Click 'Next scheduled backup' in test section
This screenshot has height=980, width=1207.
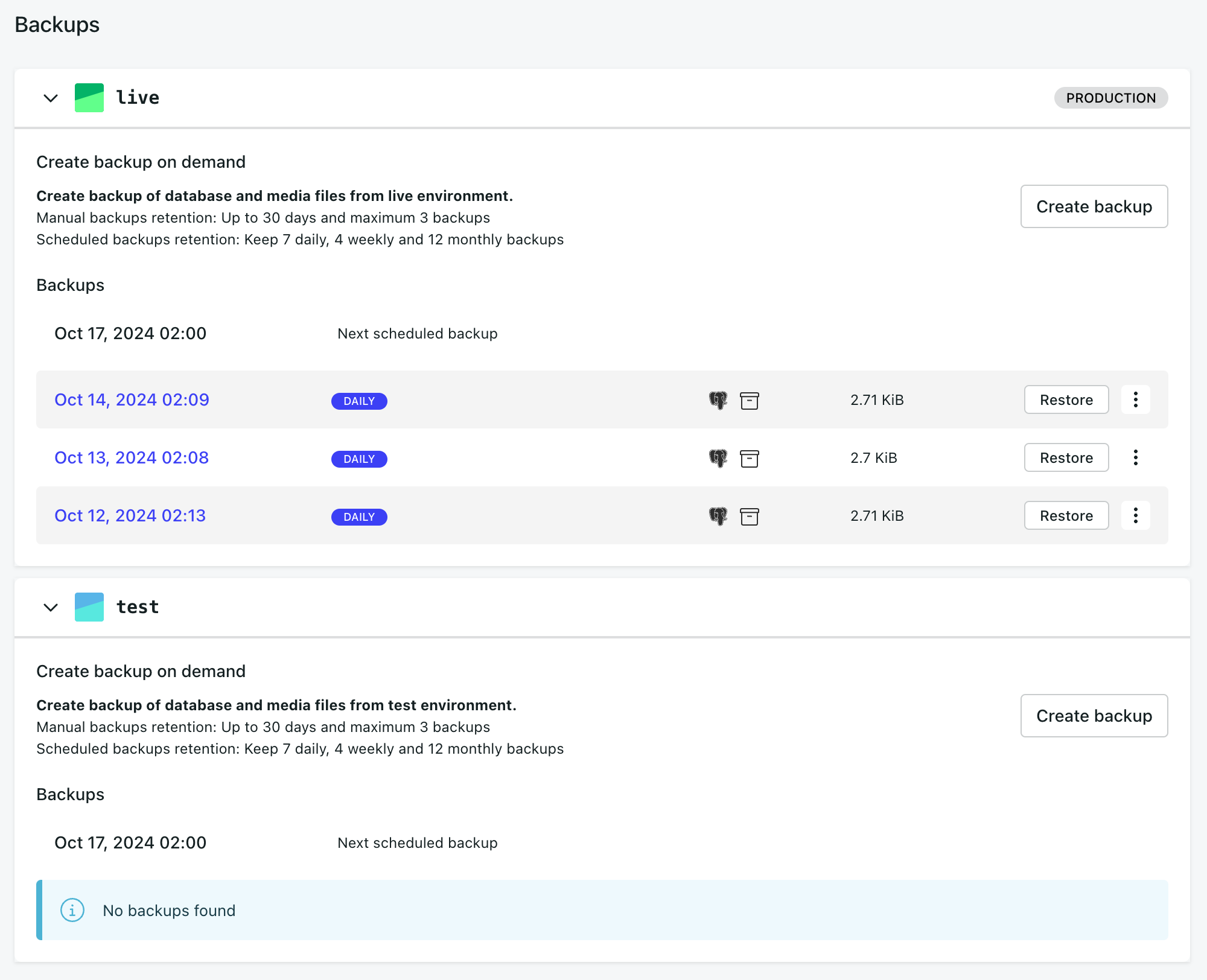click(418, 843)
